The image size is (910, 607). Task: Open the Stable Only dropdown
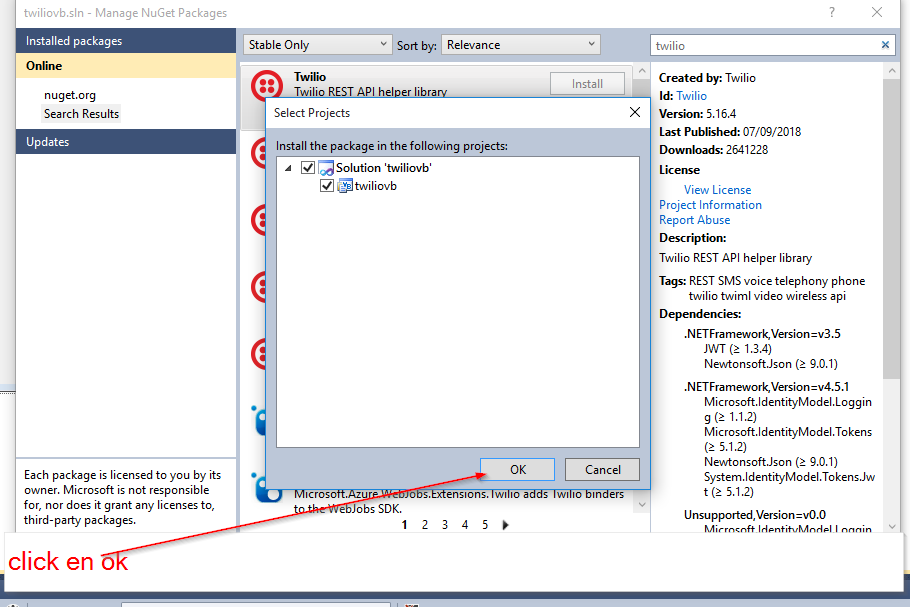click(x=317, y=45)
